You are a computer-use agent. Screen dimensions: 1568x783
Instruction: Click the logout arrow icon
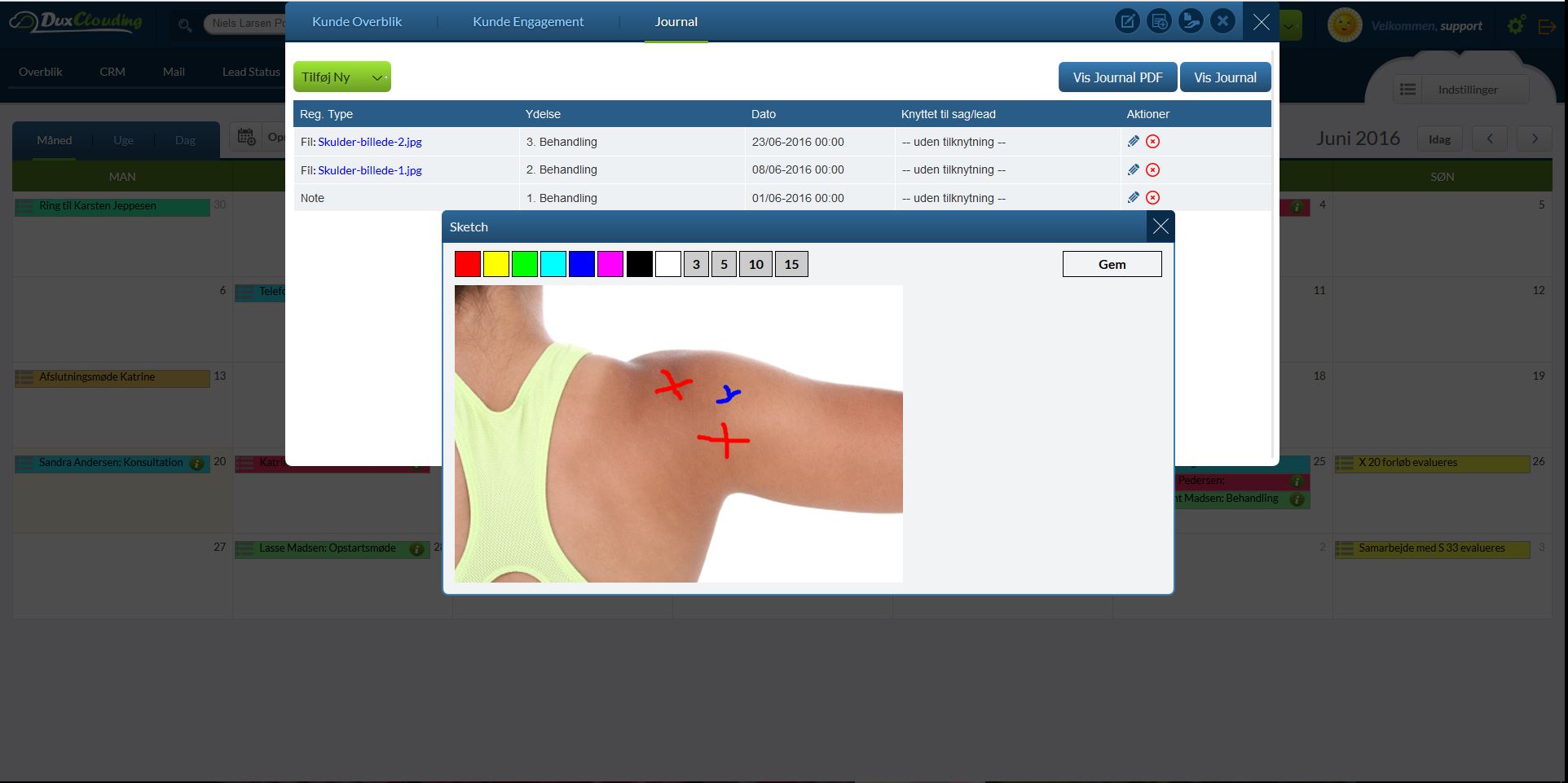tap(1546, 26)
